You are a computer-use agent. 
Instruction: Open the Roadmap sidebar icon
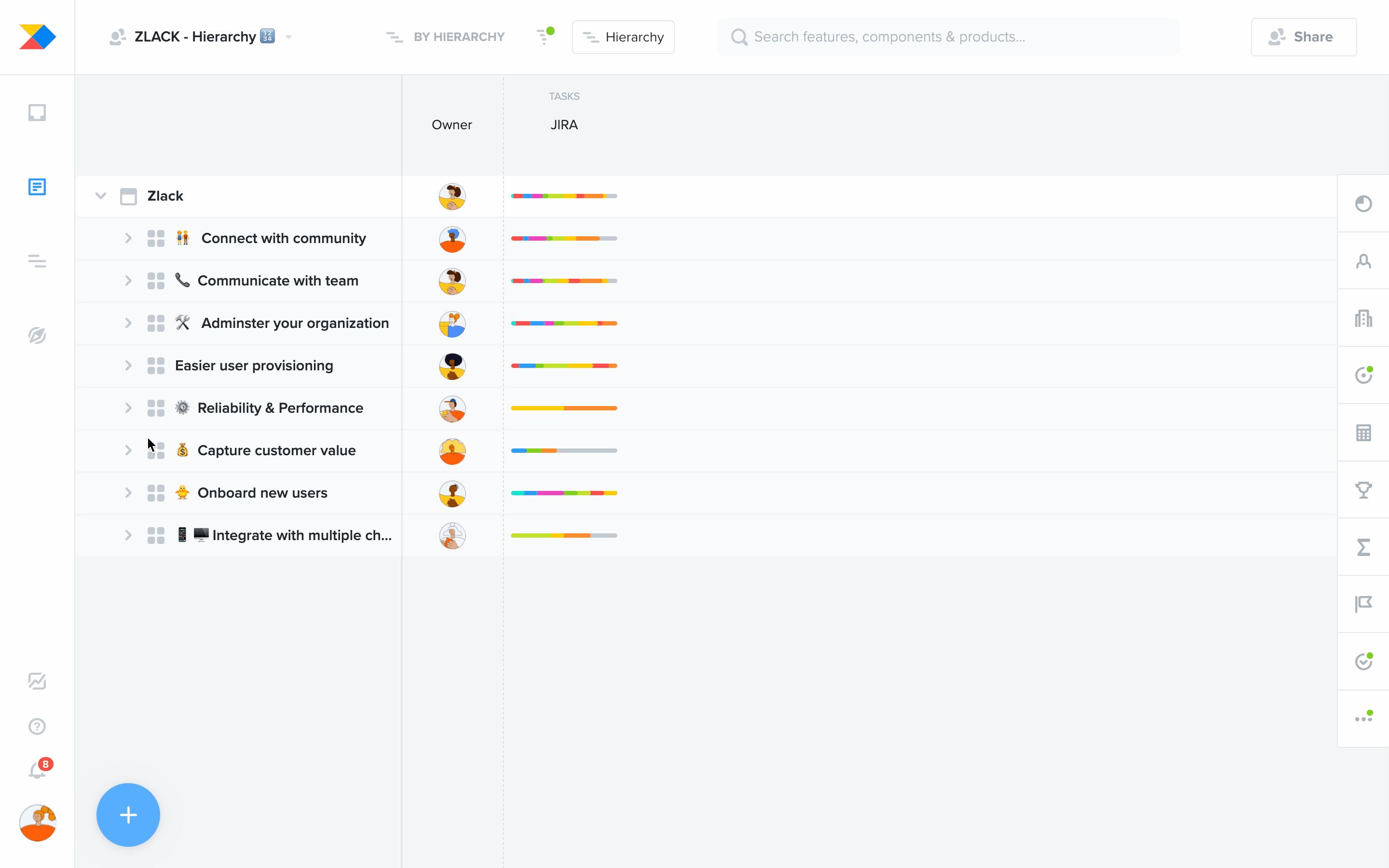(37, 261)
